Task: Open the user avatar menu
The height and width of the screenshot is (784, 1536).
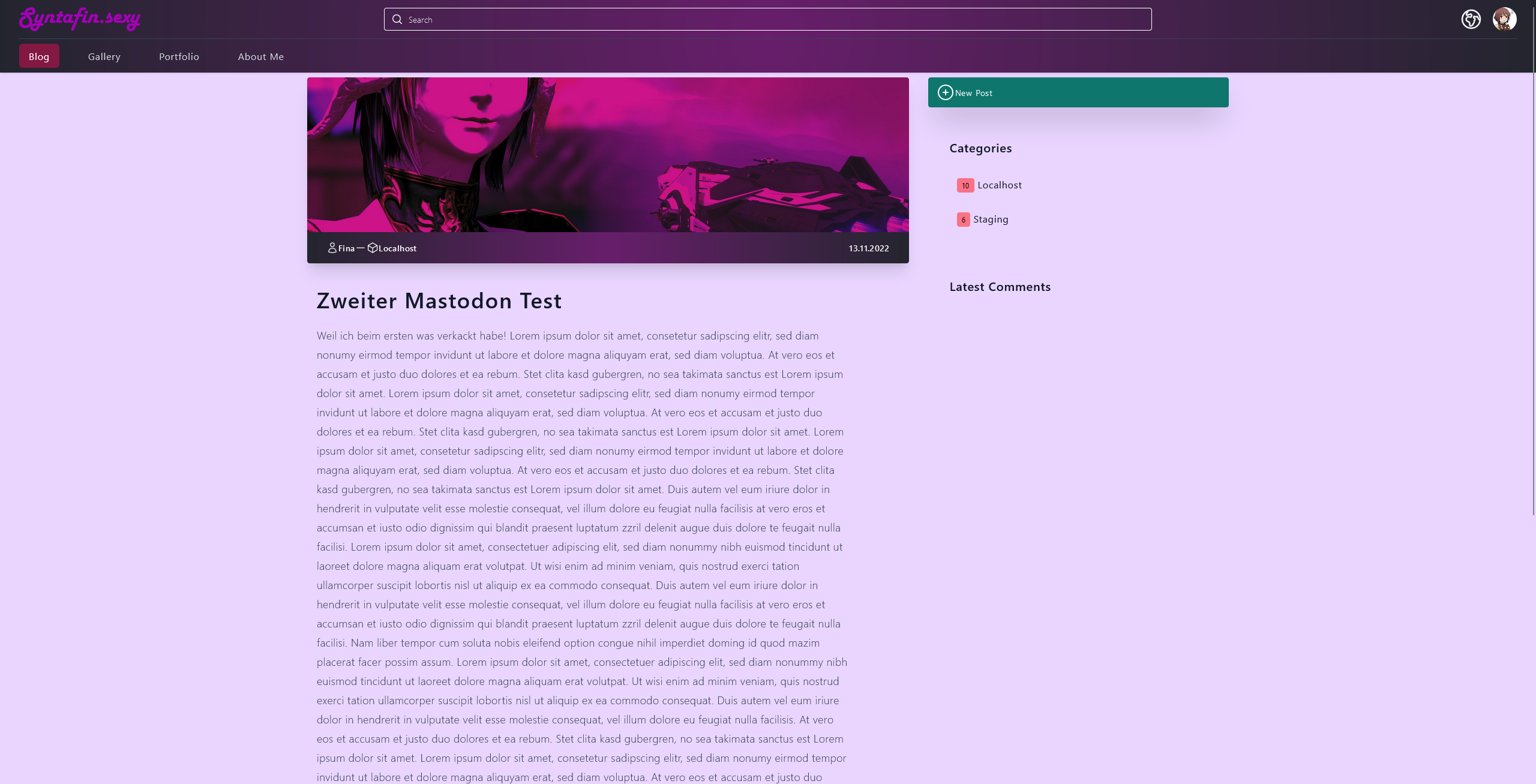Action: point(1504,19)
